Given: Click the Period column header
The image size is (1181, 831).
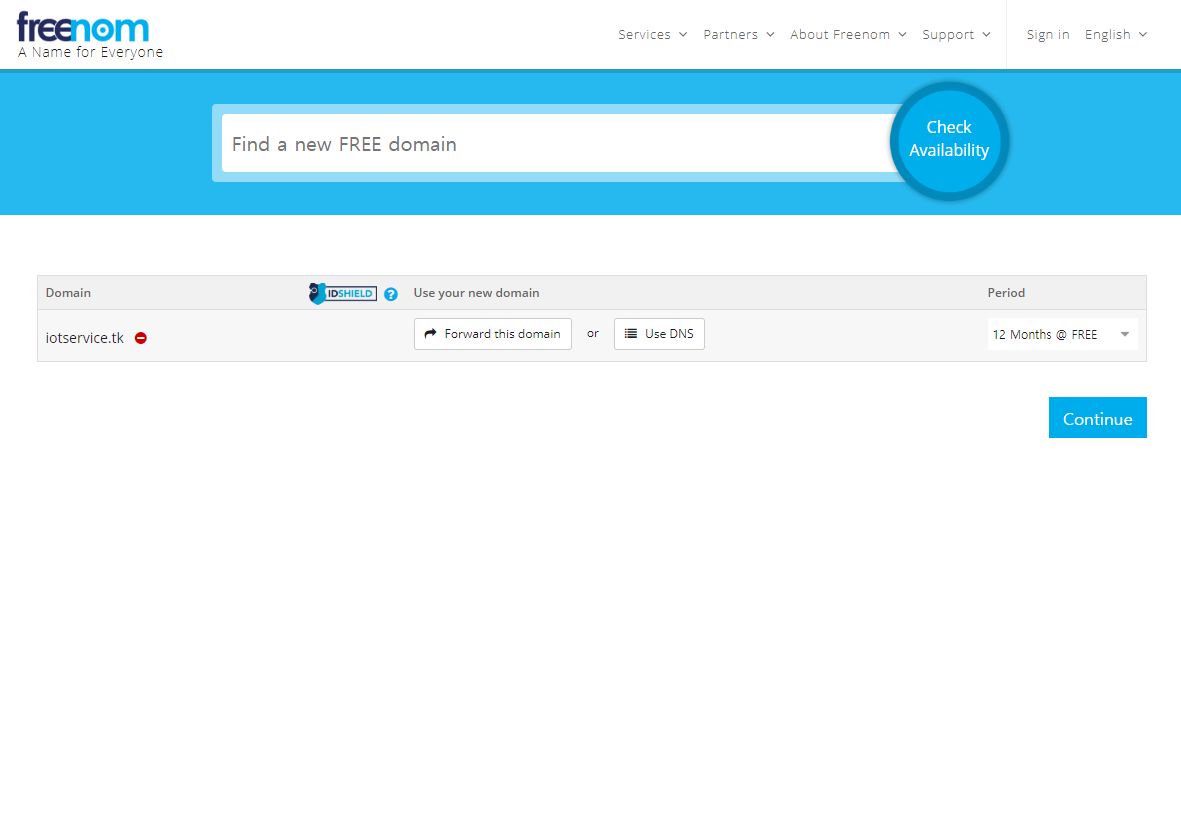Looking at the screenshot, I should click(1006, 292).
